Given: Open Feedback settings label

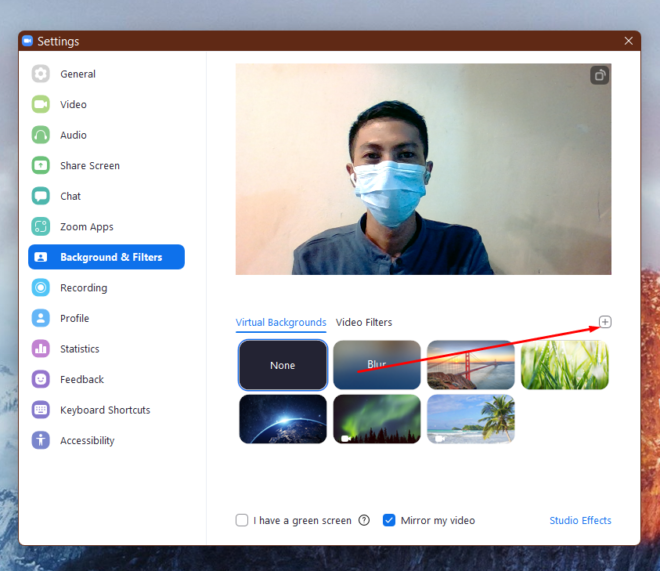Looking at the screenshot, I should tap(82, 380).
